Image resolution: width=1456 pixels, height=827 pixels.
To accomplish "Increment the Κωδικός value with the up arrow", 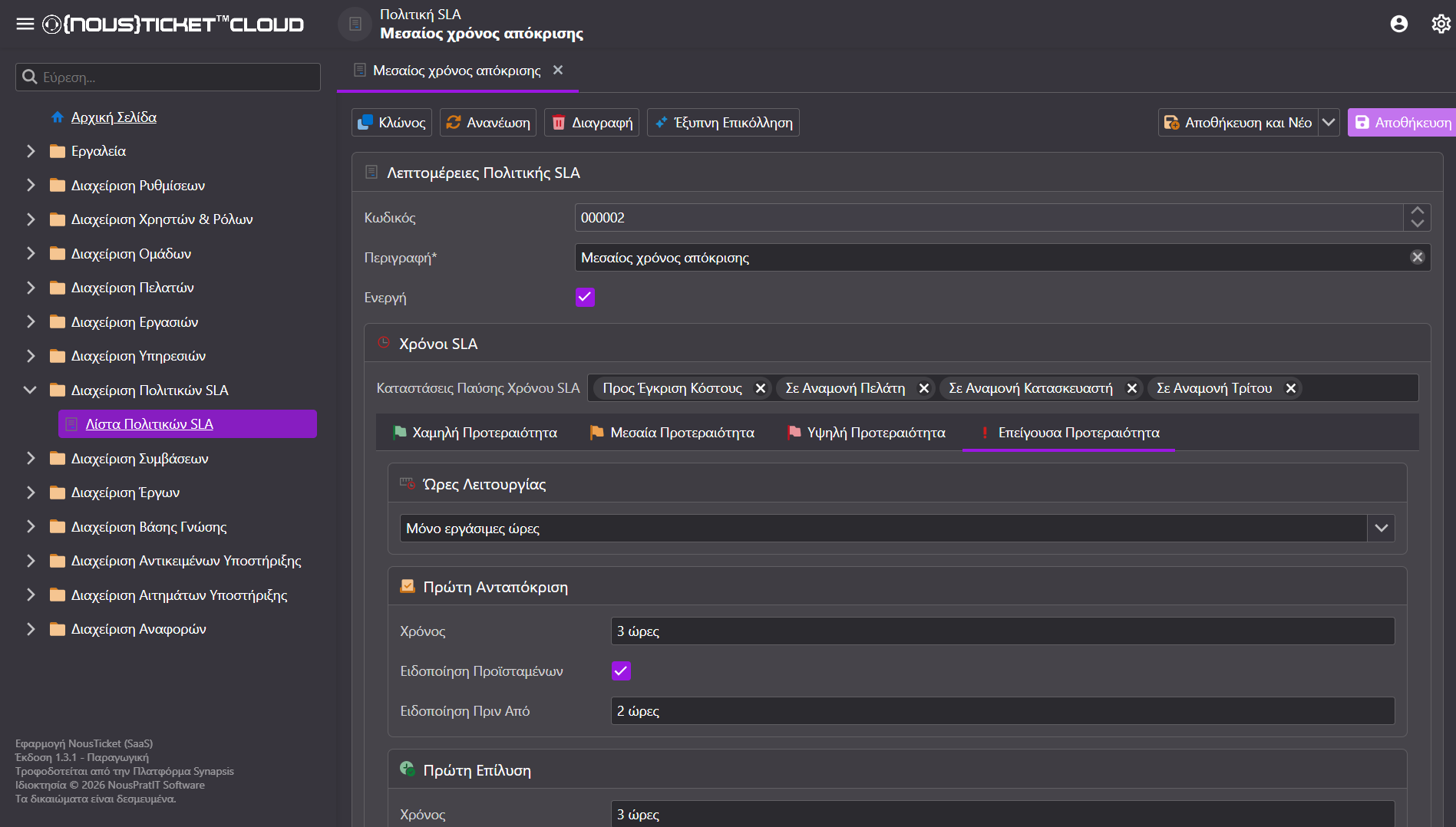I will point(1417,211).
